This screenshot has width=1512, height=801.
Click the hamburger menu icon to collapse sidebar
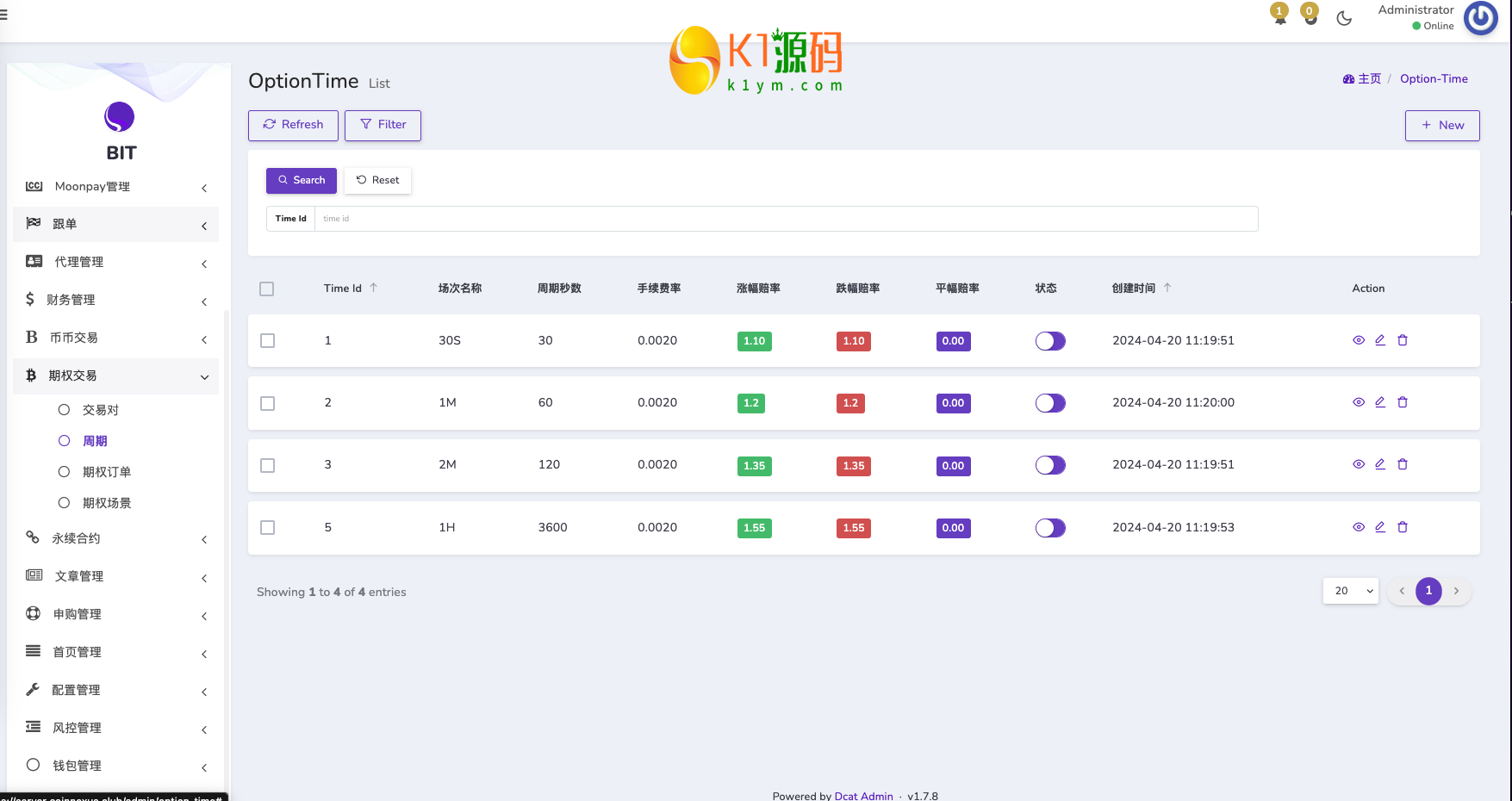(x=3, y=15)
